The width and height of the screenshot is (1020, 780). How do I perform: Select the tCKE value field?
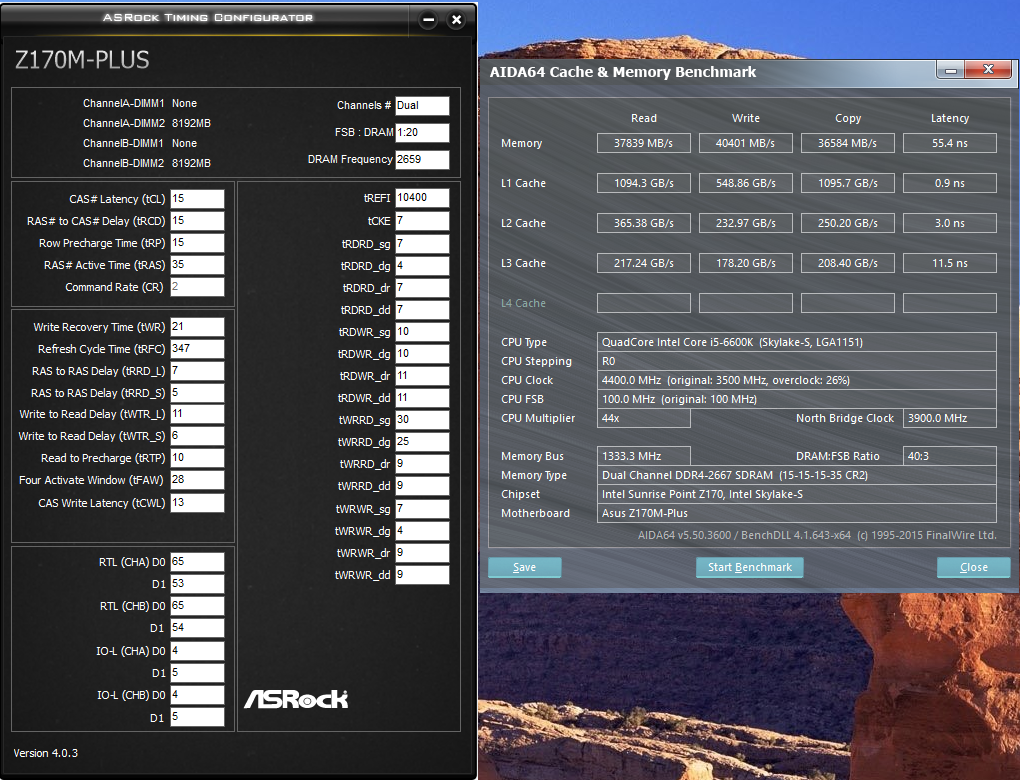click(x=422, y=221)
